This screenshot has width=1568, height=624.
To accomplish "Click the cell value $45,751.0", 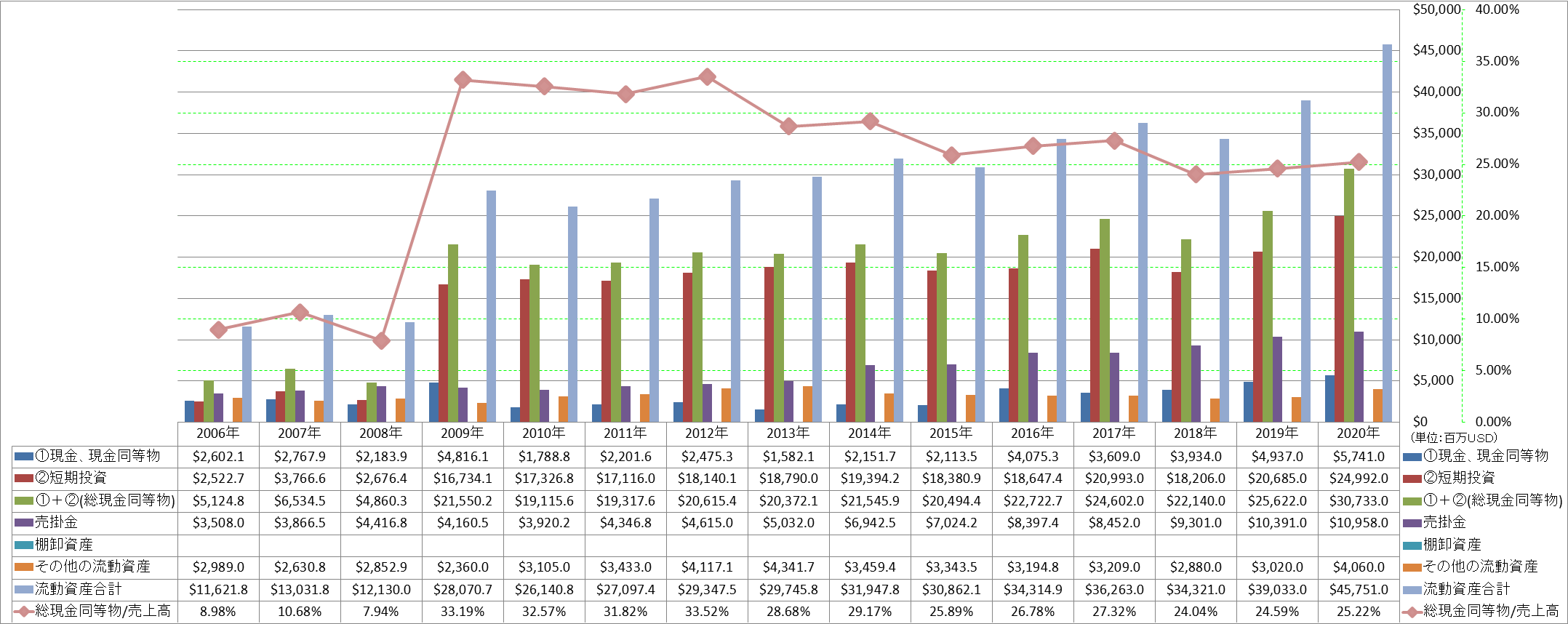I will pos(1359,590).
